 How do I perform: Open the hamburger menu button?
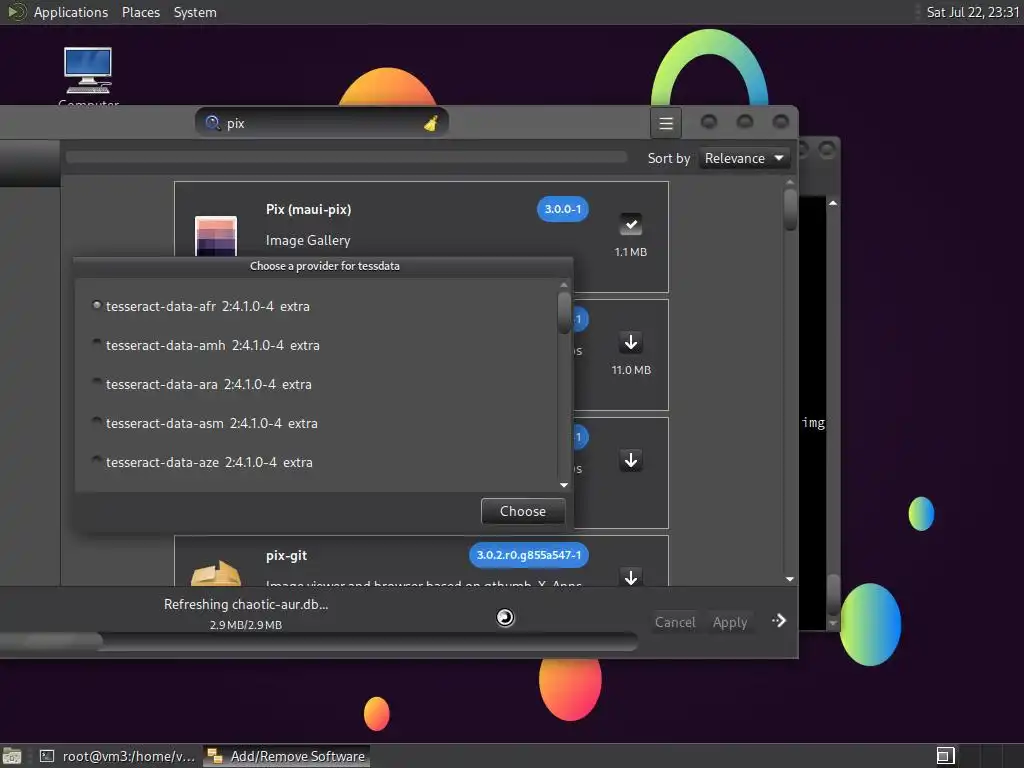pyautogui.click(x=665, y=123)
